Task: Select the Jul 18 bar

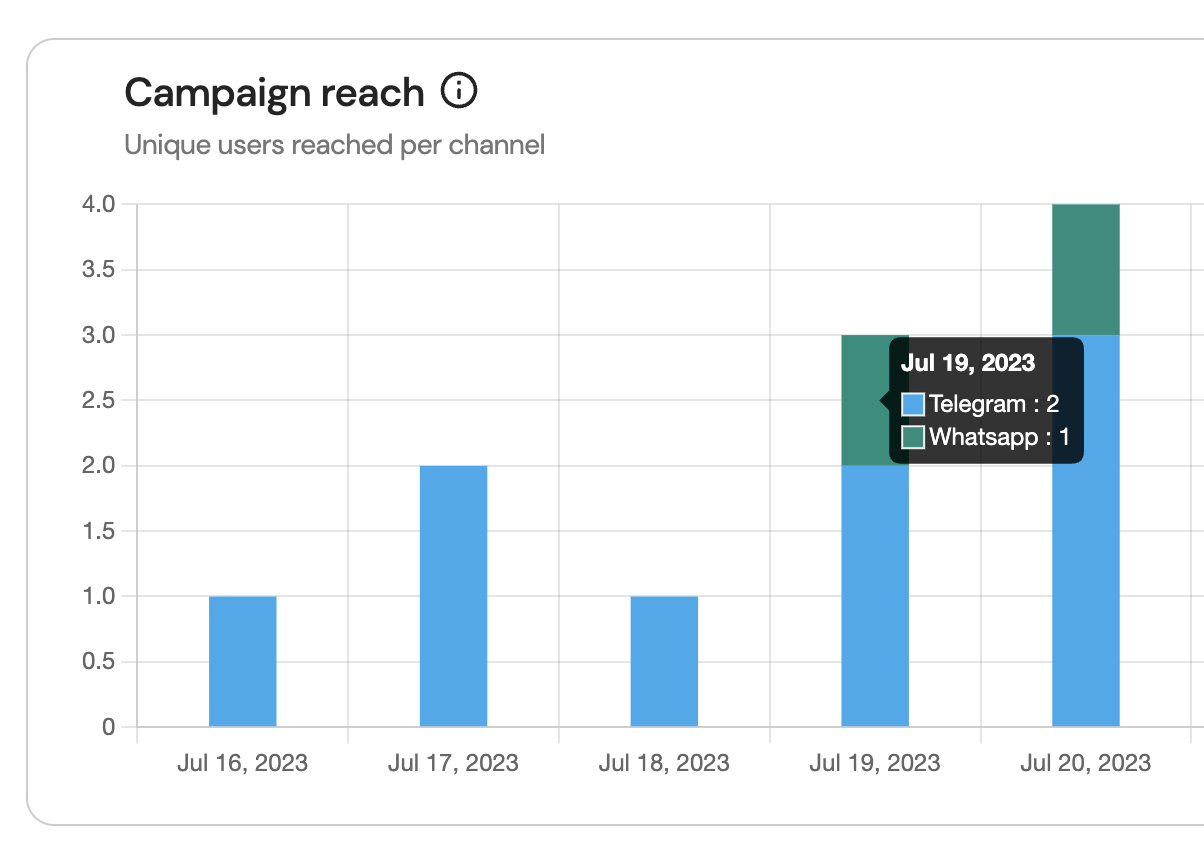Action: (663, 660)
